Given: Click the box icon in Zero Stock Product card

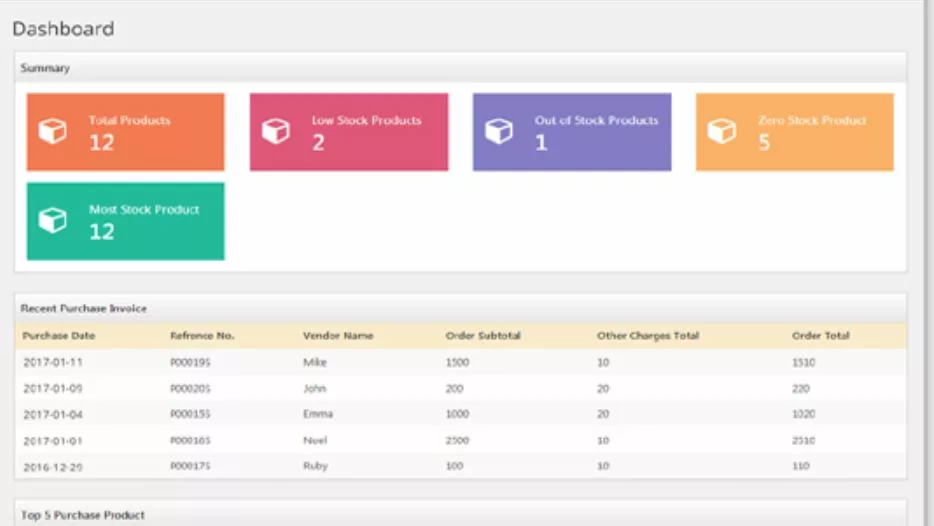Looking at the screenshot, I should (722, 131).
